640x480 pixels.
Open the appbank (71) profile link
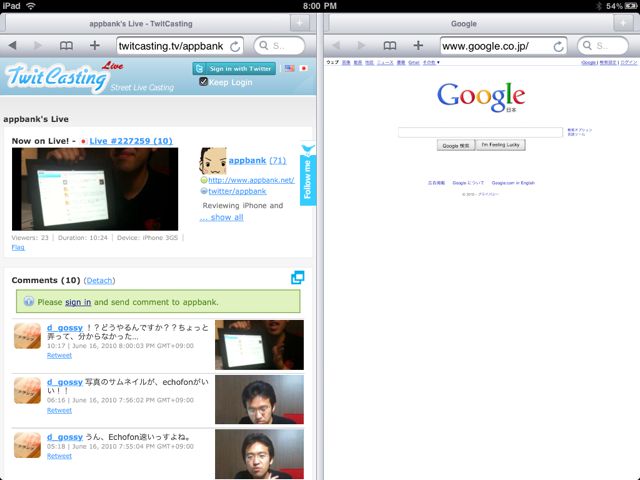(x=257, y=160)
